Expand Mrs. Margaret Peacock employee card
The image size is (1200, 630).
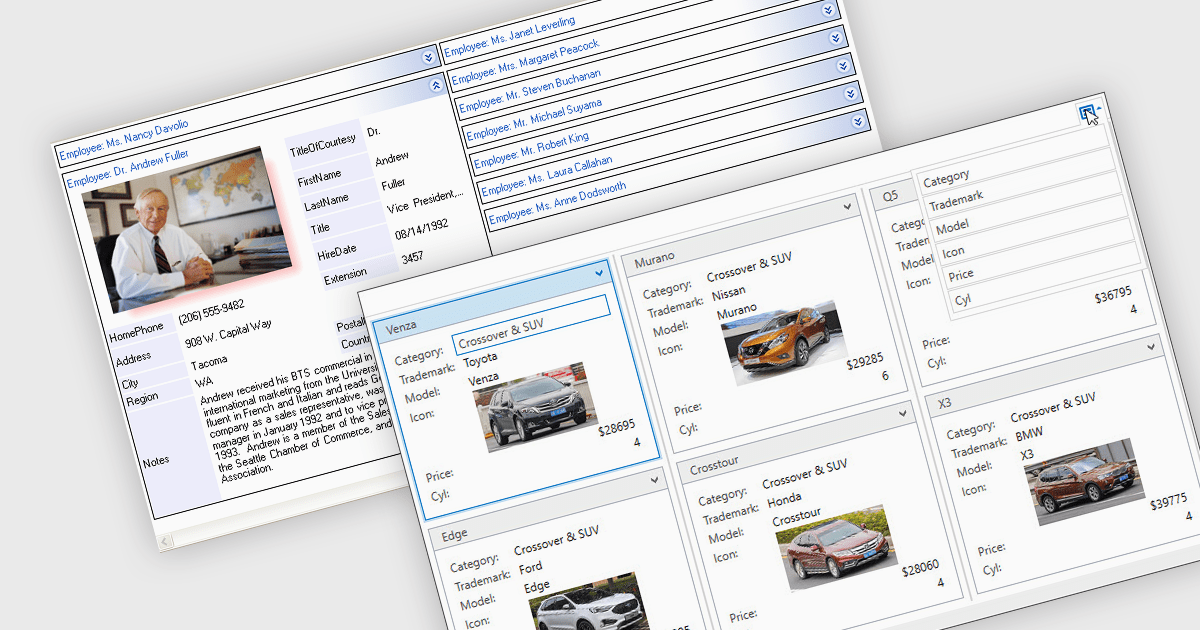point(836,38)
